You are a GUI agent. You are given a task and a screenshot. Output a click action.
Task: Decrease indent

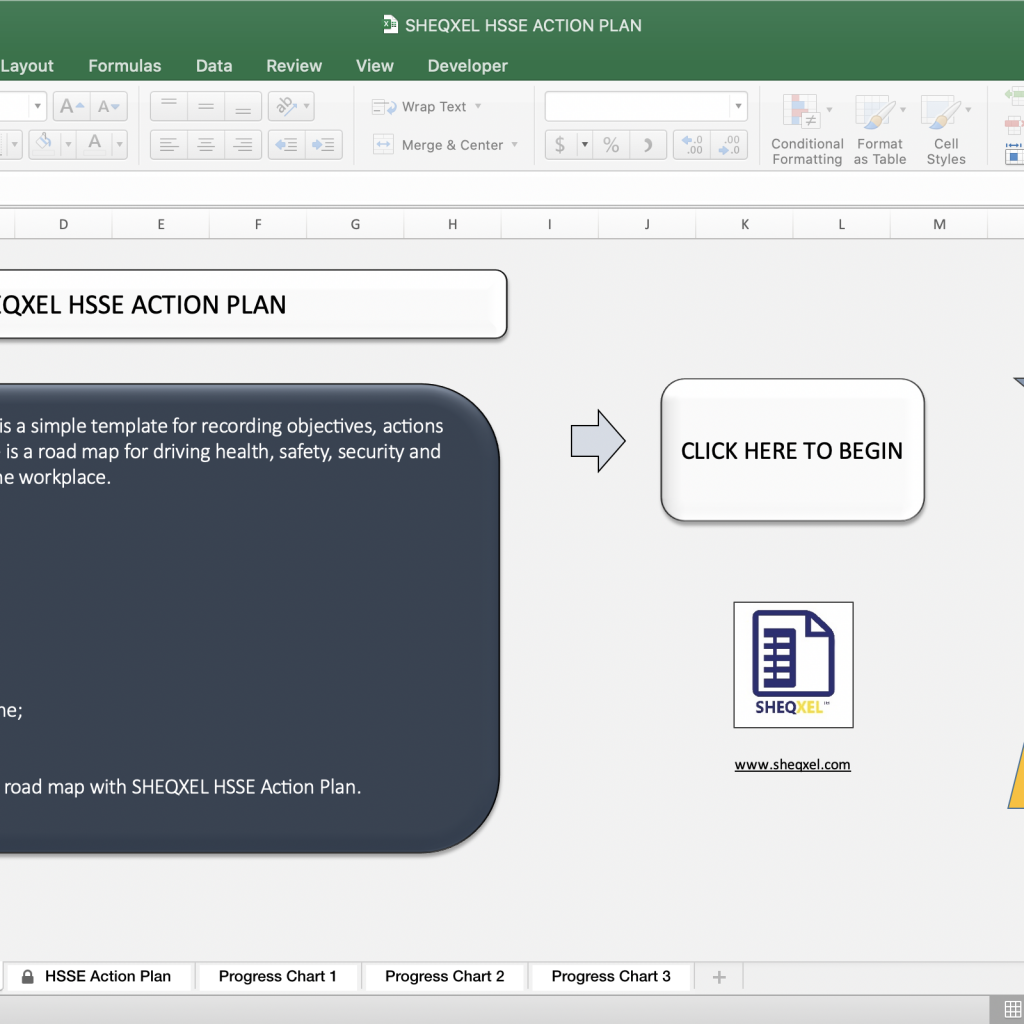coord(286,144)
